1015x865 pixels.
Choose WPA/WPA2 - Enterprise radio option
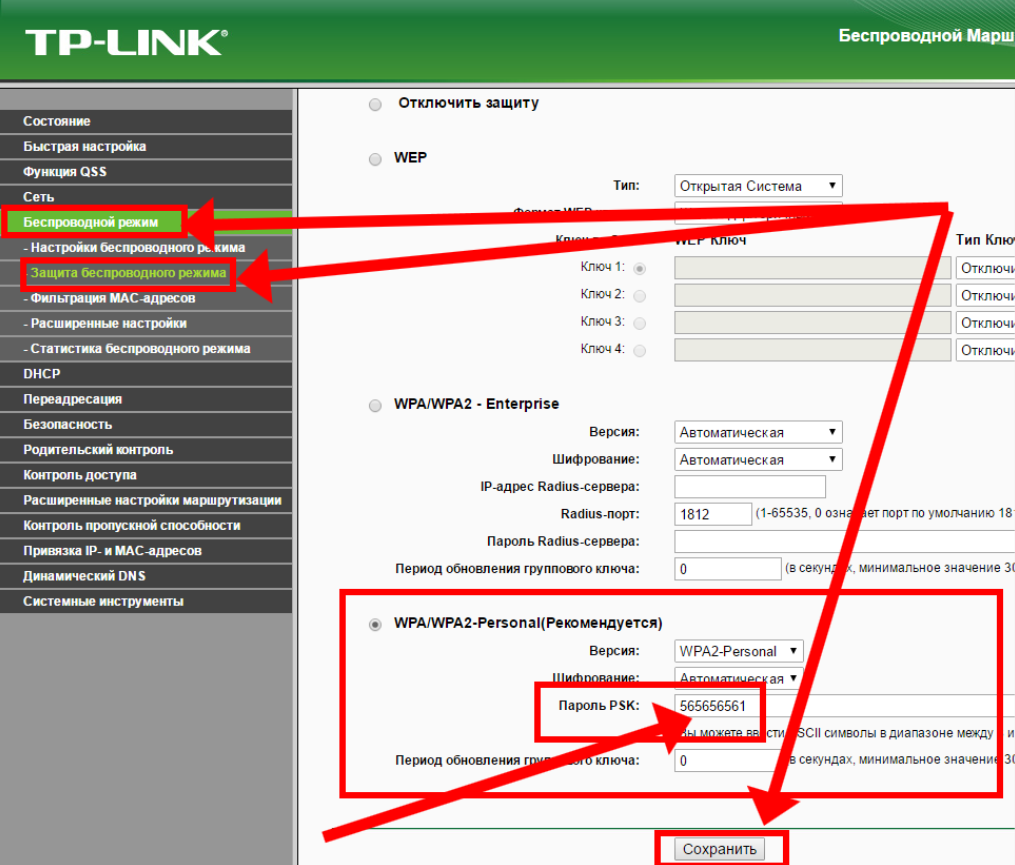(x=375, y=405)
